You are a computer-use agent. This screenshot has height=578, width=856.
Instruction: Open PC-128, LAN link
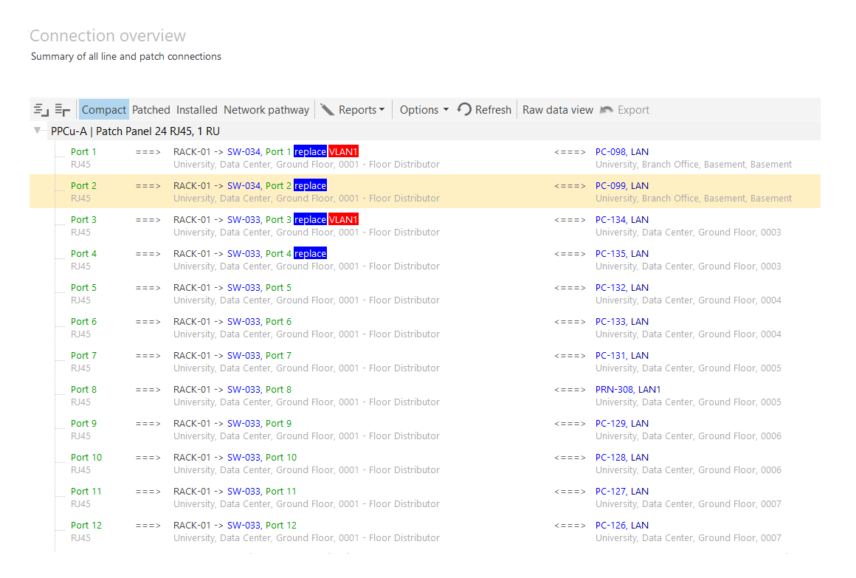622,457
